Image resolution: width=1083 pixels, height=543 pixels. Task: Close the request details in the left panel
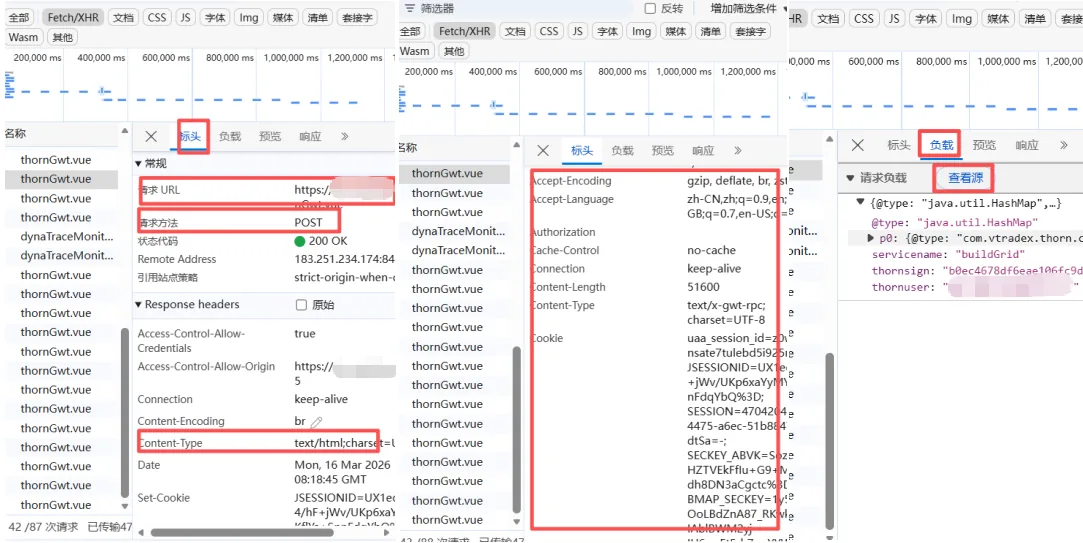coord(151,136)
